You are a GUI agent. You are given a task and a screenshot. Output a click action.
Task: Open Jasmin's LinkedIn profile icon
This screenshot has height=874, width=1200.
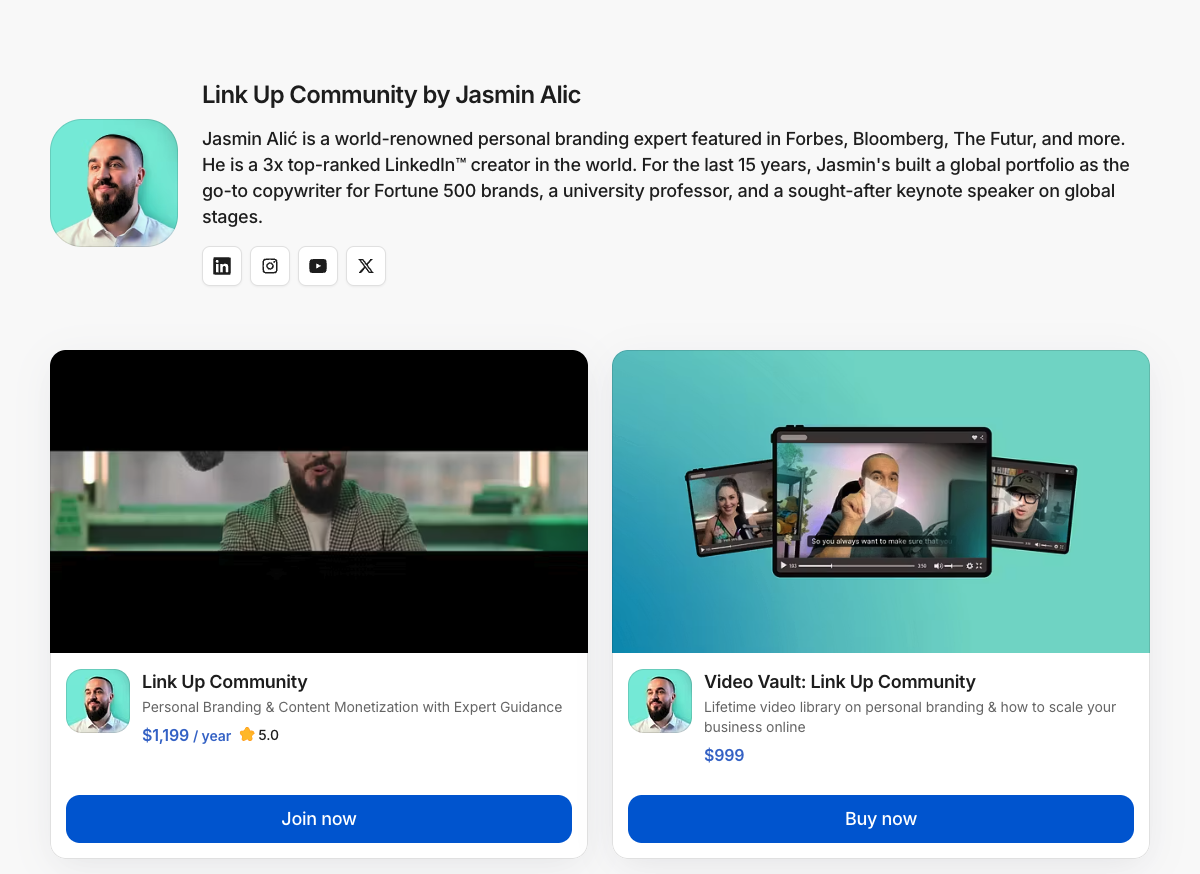222,266
